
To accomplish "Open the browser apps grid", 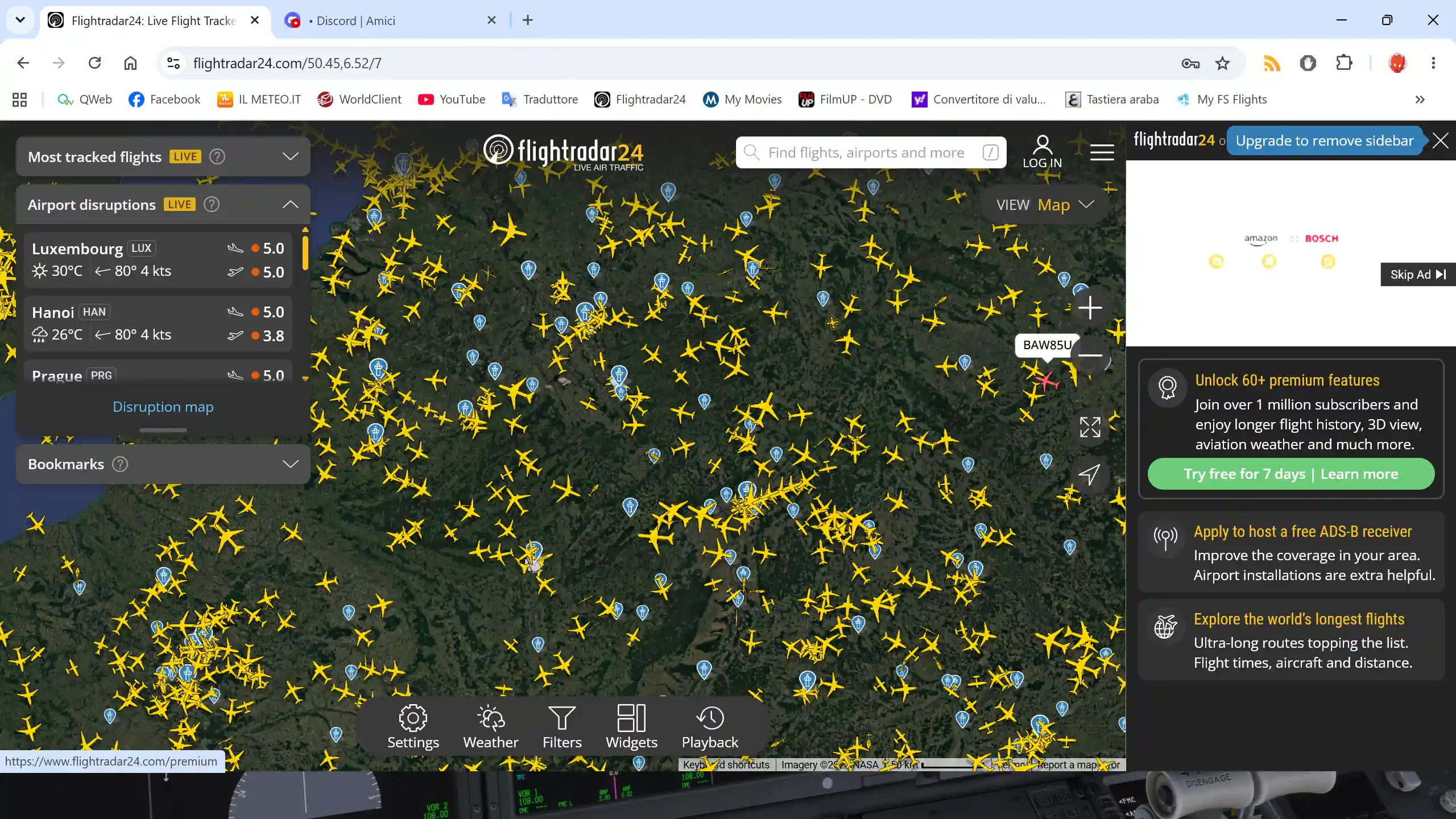I will pyautogui.click(x=20, y=100).
